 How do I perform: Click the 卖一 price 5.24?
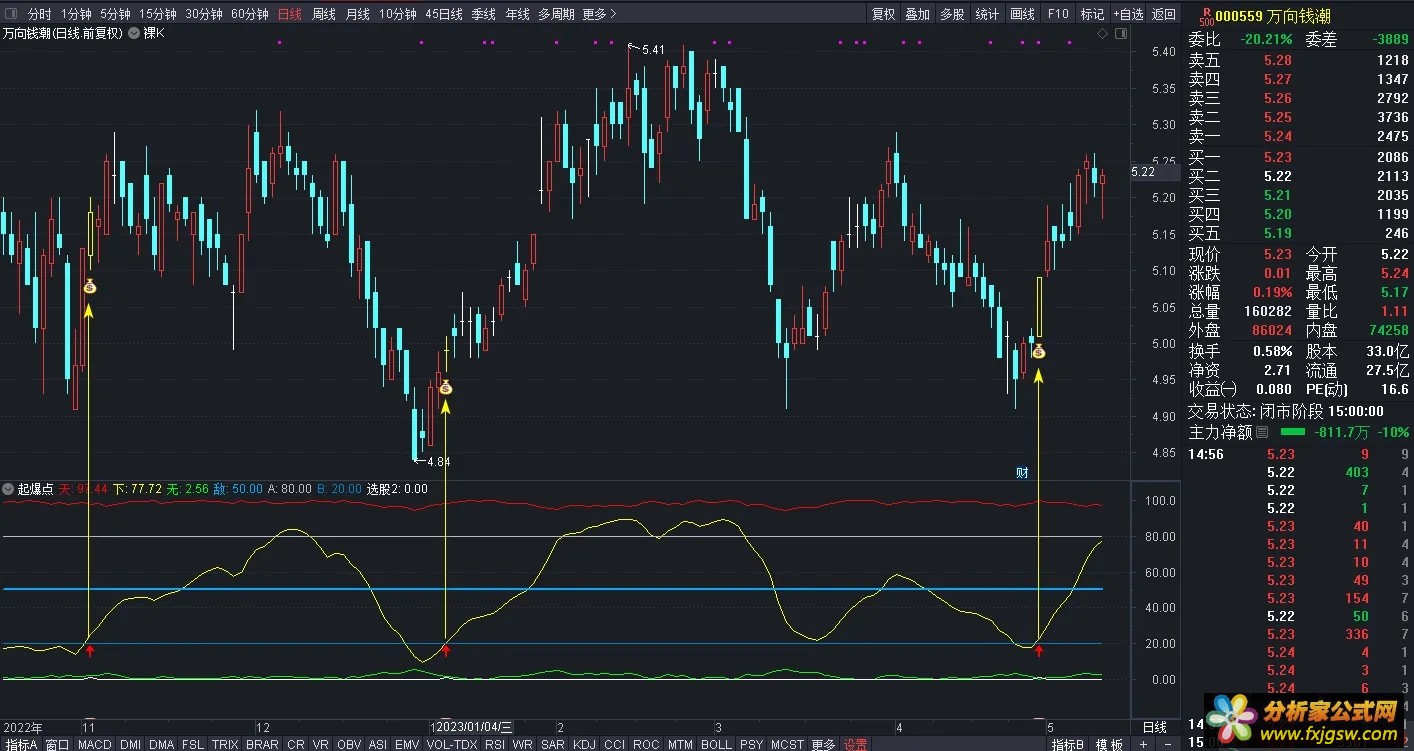pos(1277,136)
